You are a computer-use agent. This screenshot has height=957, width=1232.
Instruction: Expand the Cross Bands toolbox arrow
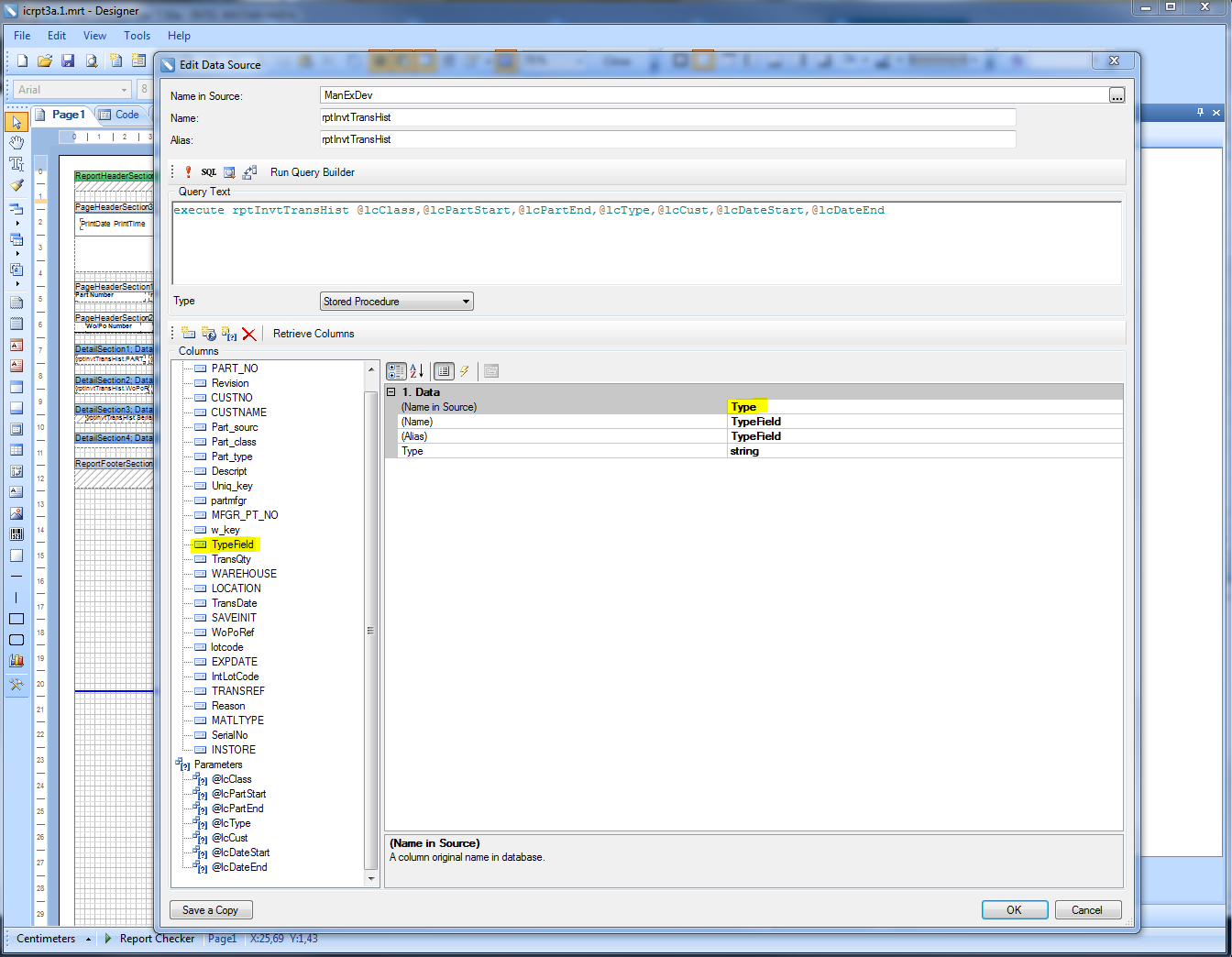point(16,254)
